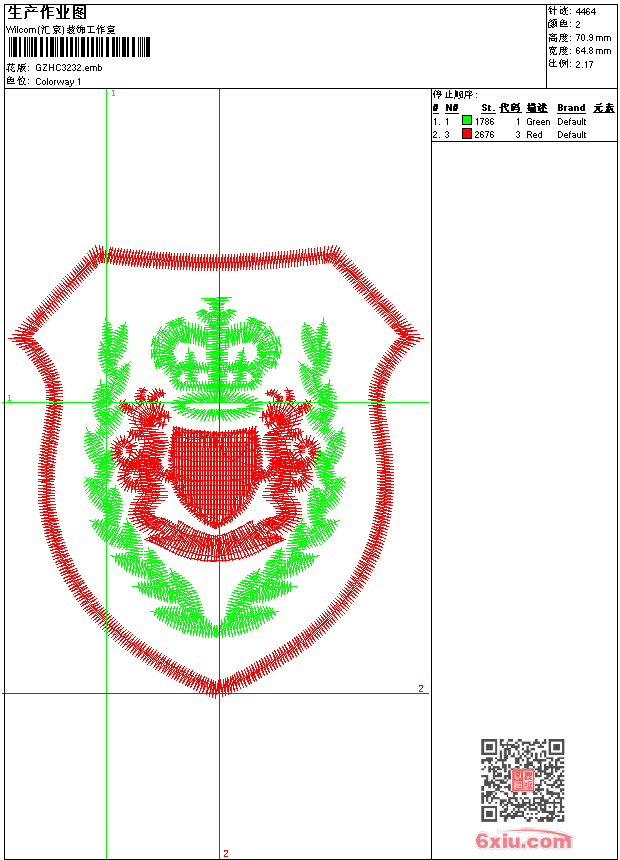Select the Green description in row one
620x860 pixels.
538,122
